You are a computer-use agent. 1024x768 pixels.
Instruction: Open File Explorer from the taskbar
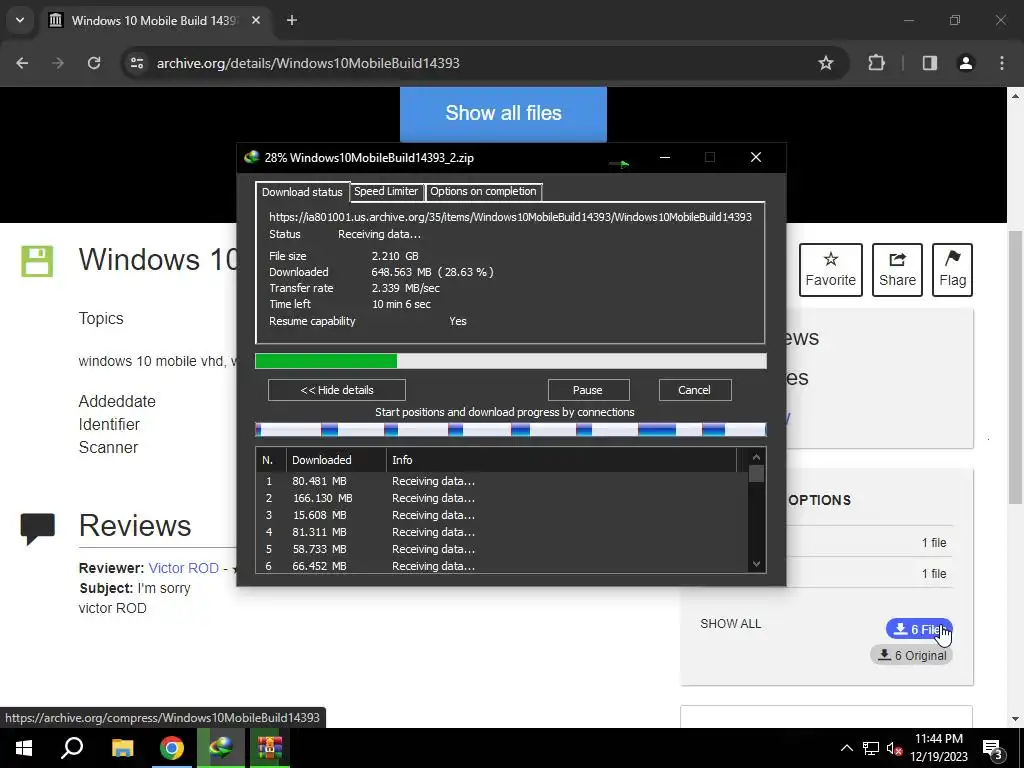[122, 748]
